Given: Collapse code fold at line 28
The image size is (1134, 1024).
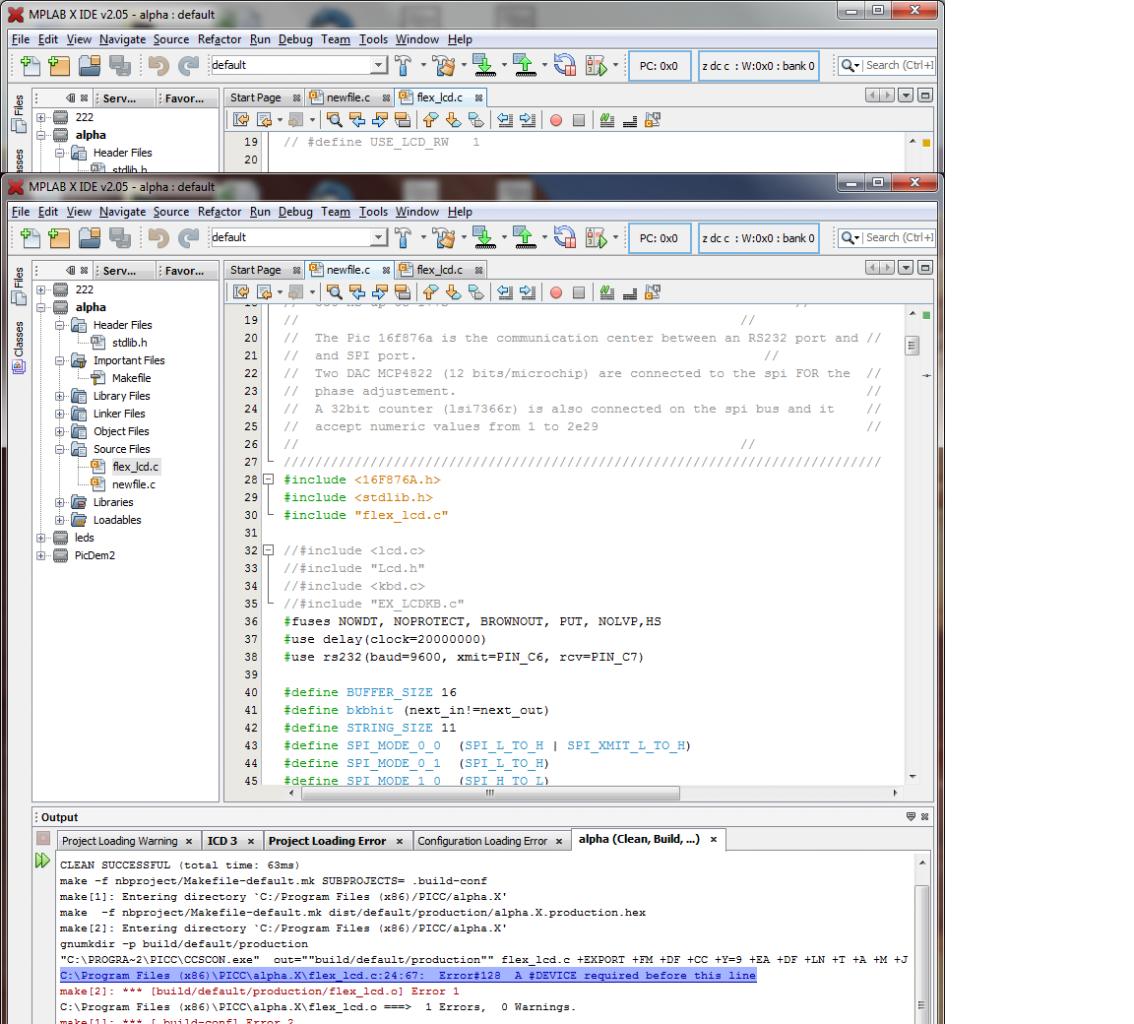Looking at the screenshot, I should click(x=268, y=479).
